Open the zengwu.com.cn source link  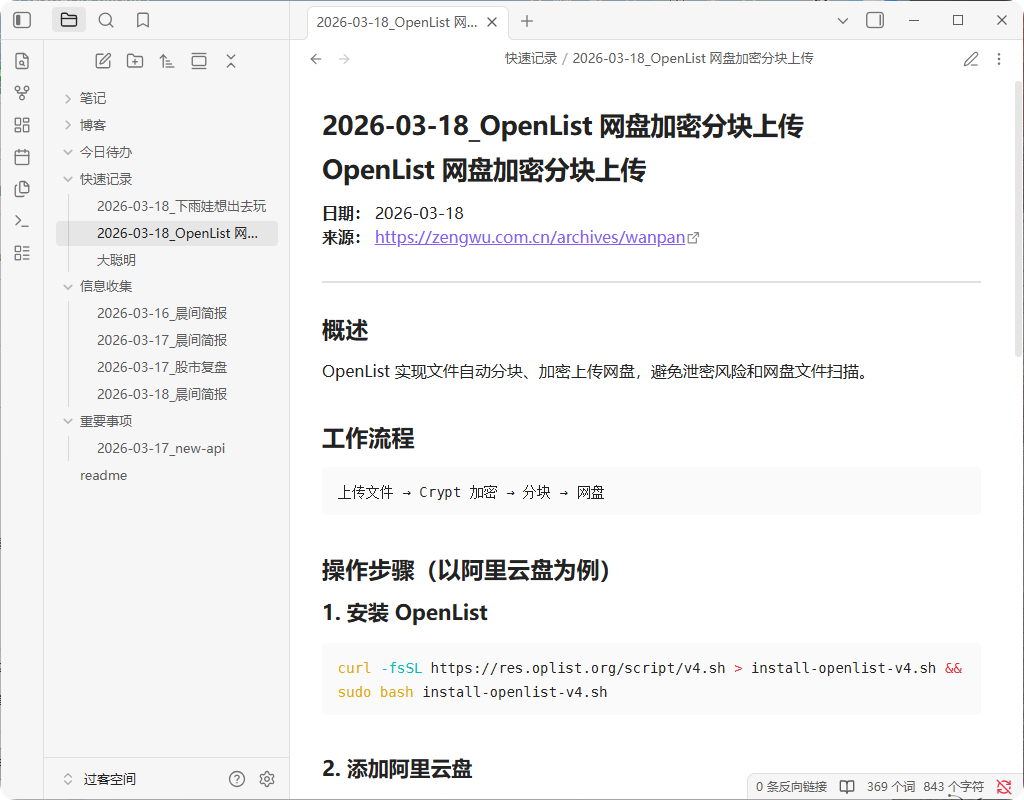tap(530, 237)
